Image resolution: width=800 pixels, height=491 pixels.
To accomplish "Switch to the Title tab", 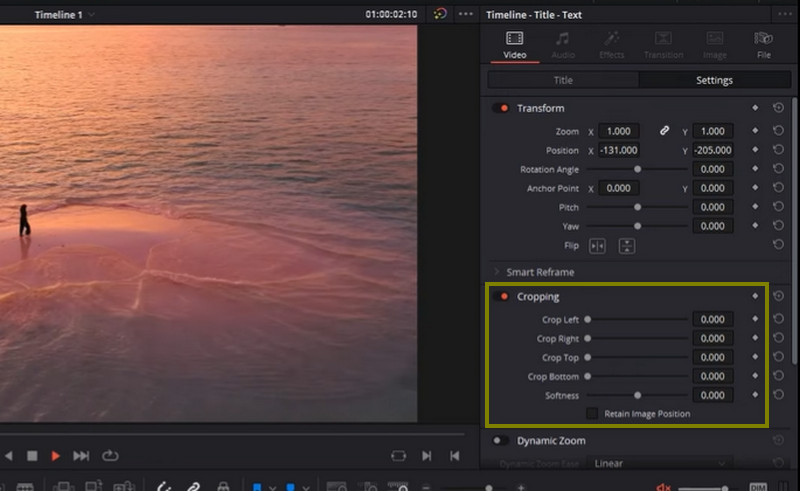I will (x=563, y=80).
